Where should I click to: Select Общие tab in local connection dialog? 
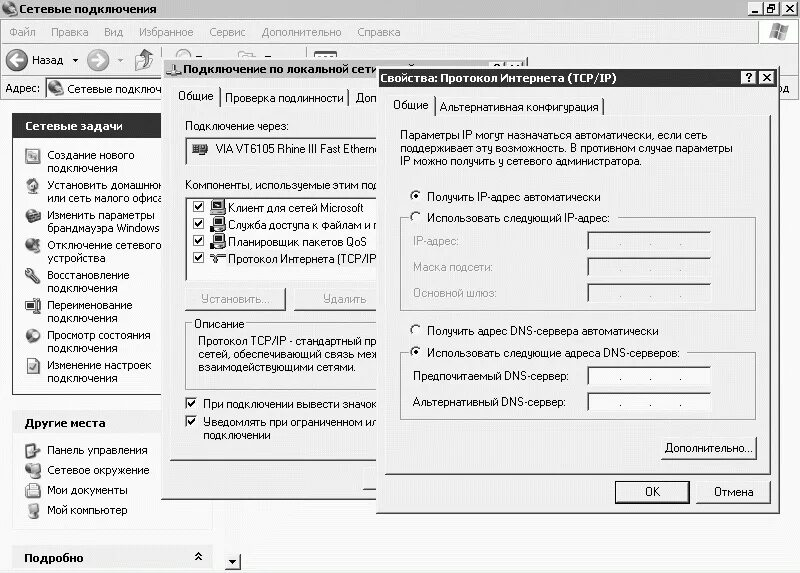(195, 96)
